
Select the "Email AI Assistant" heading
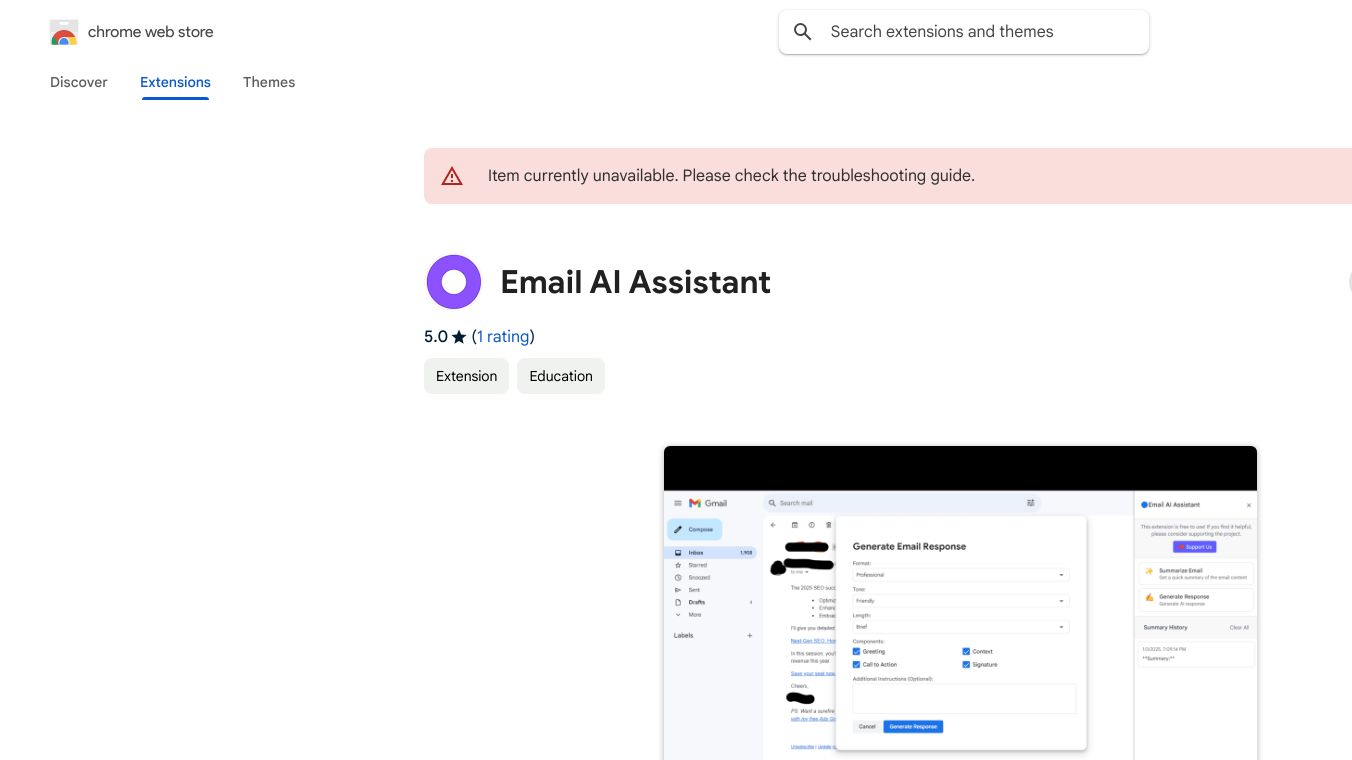635,282
